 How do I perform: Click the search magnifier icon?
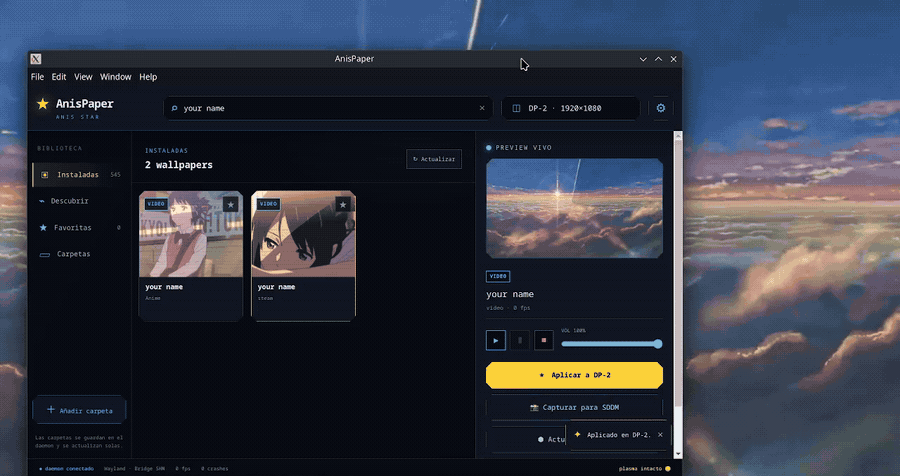[174, 108]
